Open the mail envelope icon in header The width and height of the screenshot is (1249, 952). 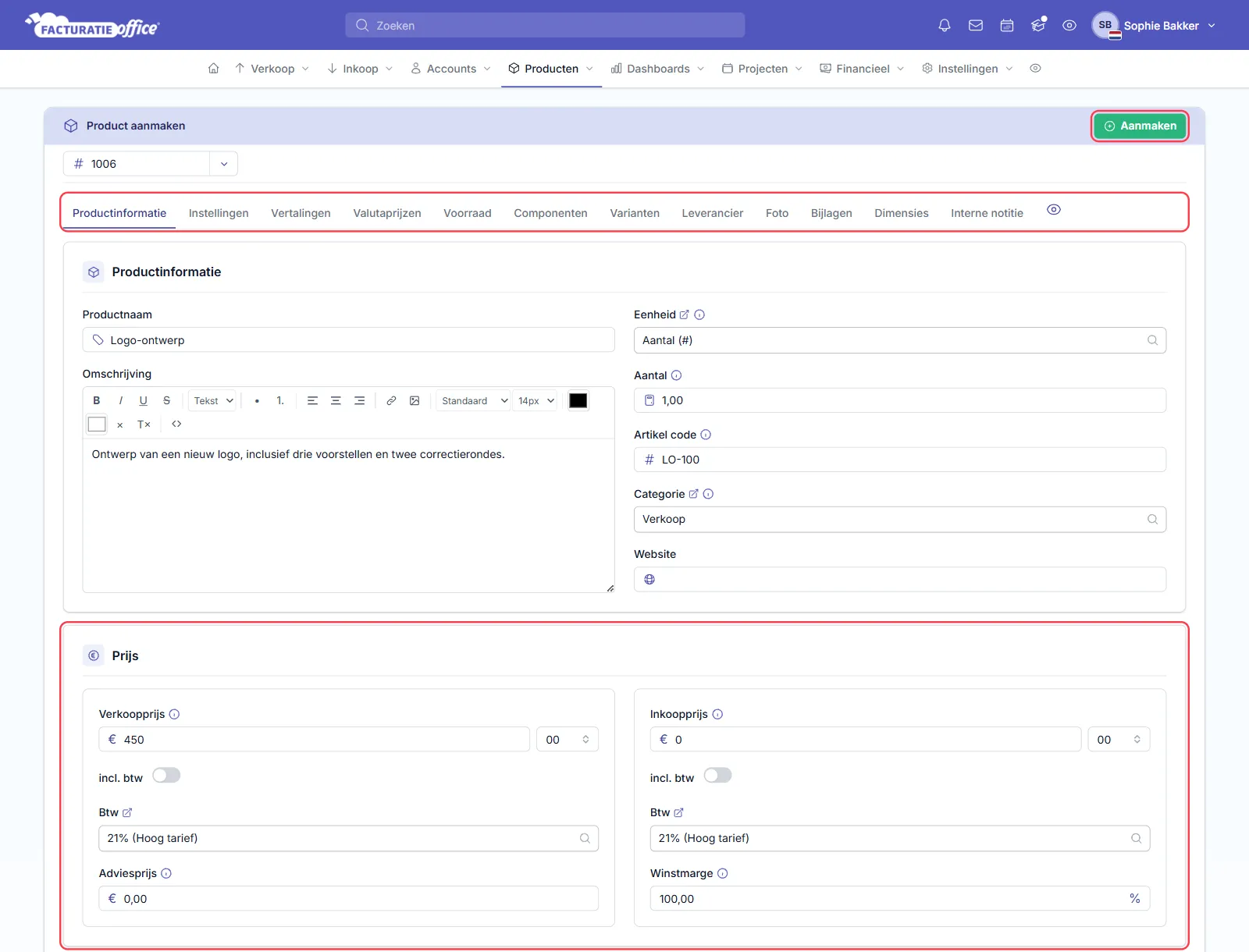point(976,26)
